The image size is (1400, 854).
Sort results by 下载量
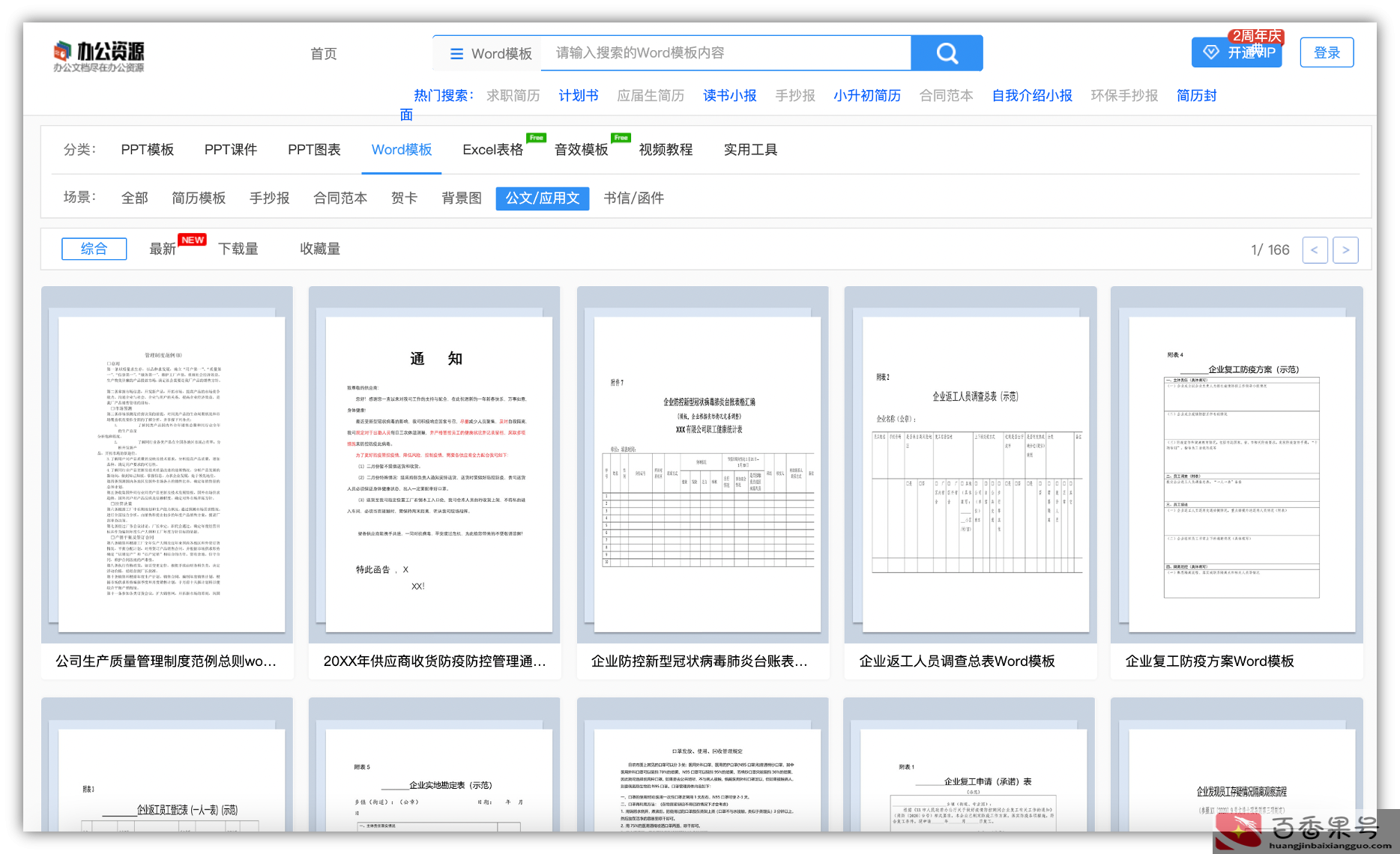coord(238,249)
